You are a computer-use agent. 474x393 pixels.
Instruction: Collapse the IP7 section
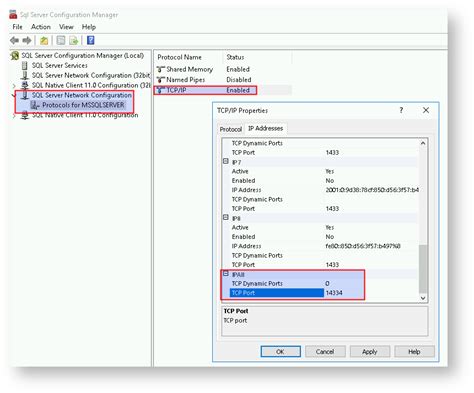point(226,161)
